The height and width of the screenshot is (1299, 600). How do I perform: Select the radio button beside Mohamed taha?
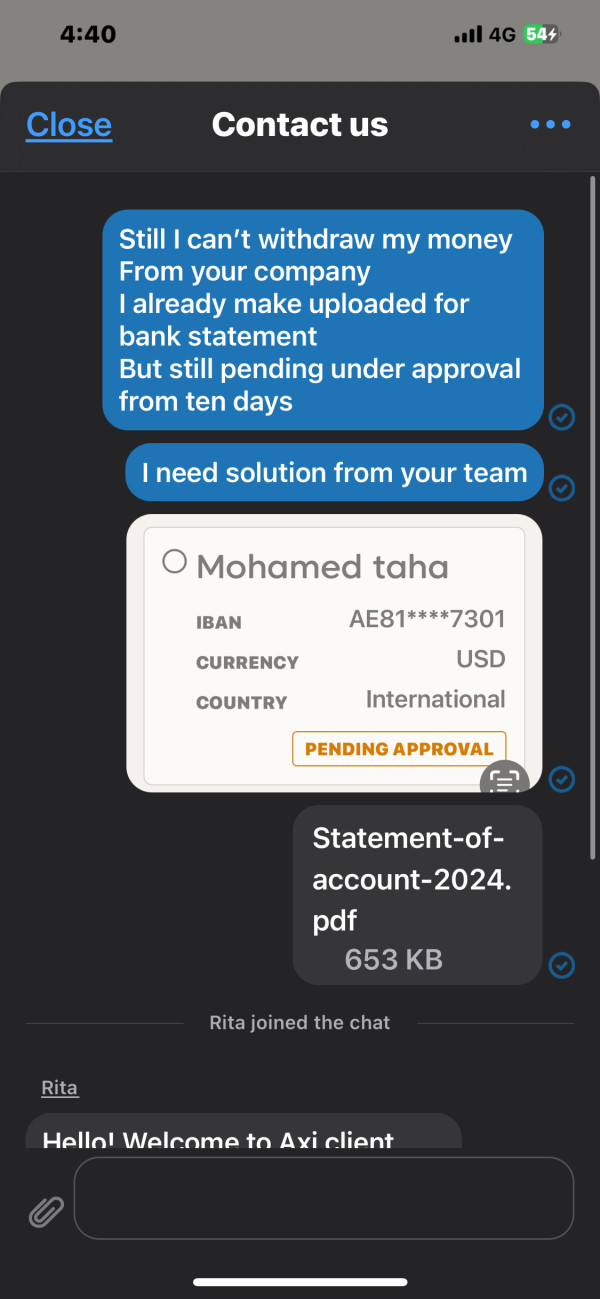pos(175,562)
